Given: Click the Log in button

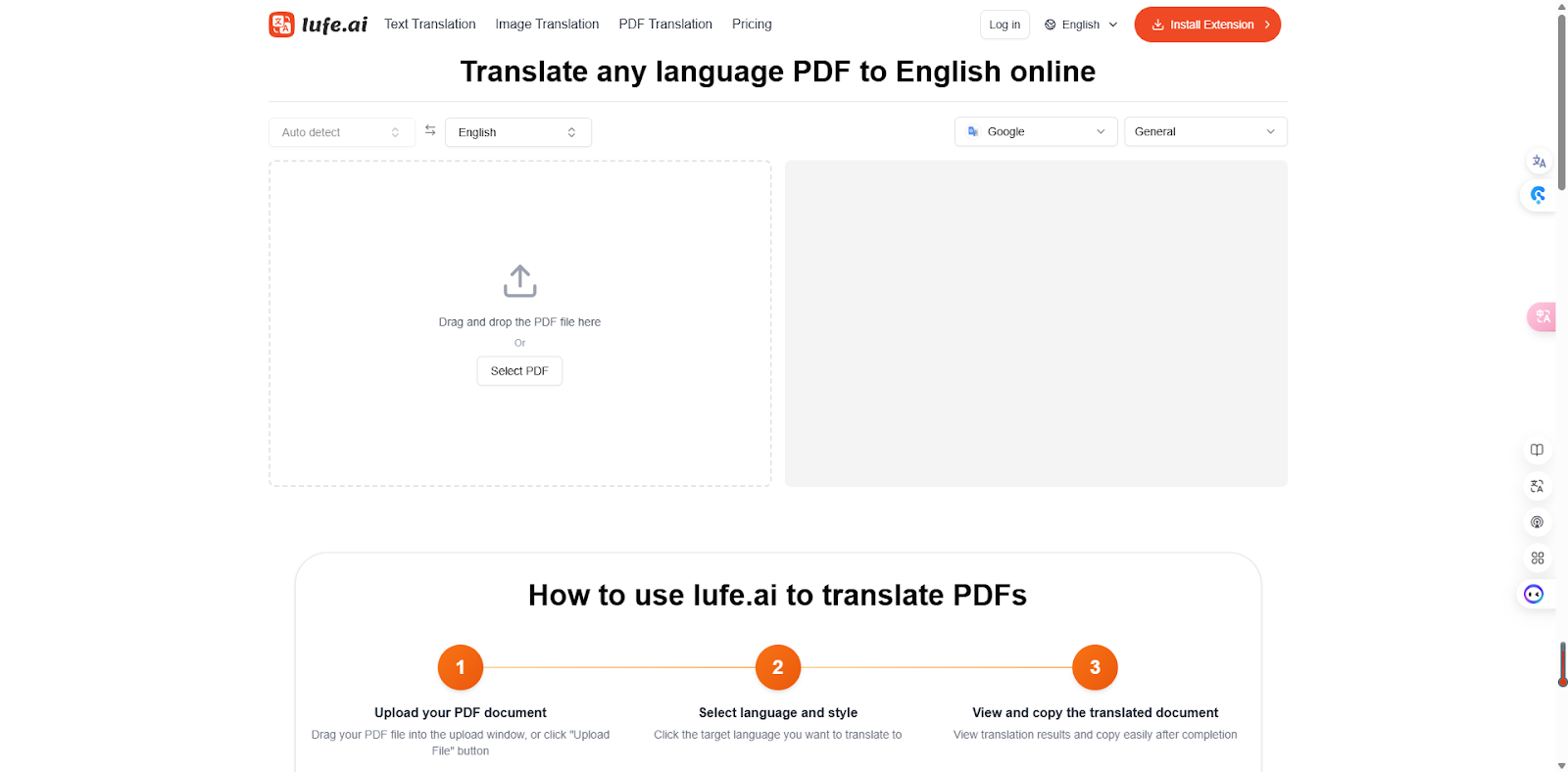Looking at the screenshot, I should pos(1004,24).
